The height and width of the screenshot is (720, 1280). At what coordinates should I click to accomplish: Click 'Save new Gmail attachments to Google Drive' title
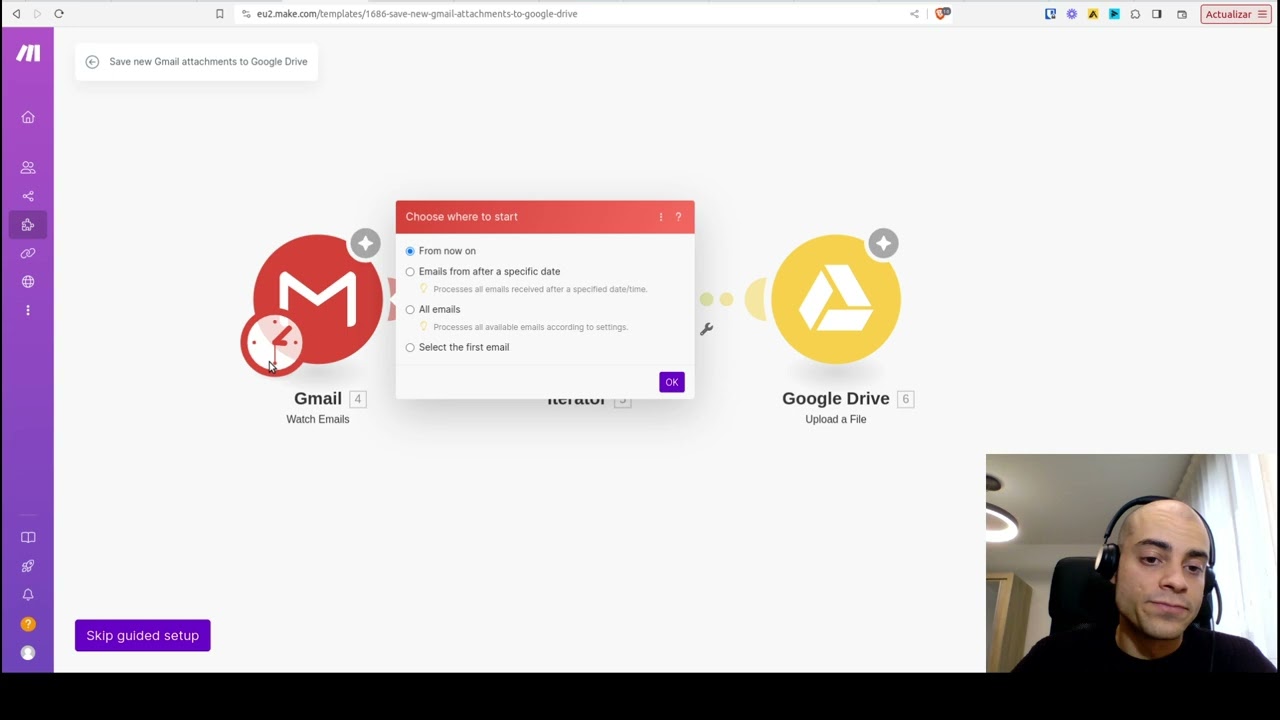coord(208,62)
